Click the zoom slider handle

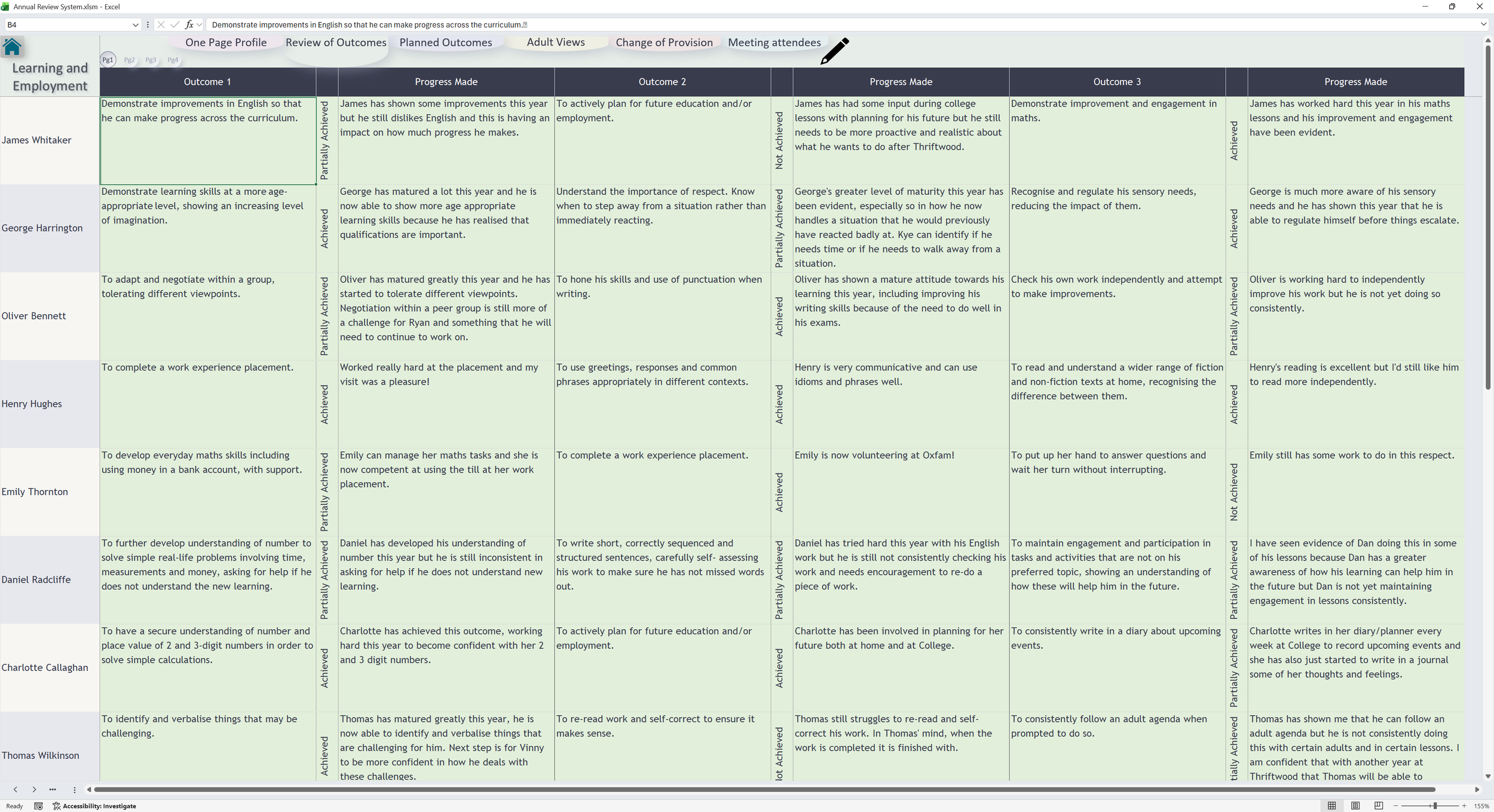point(1435,806)
